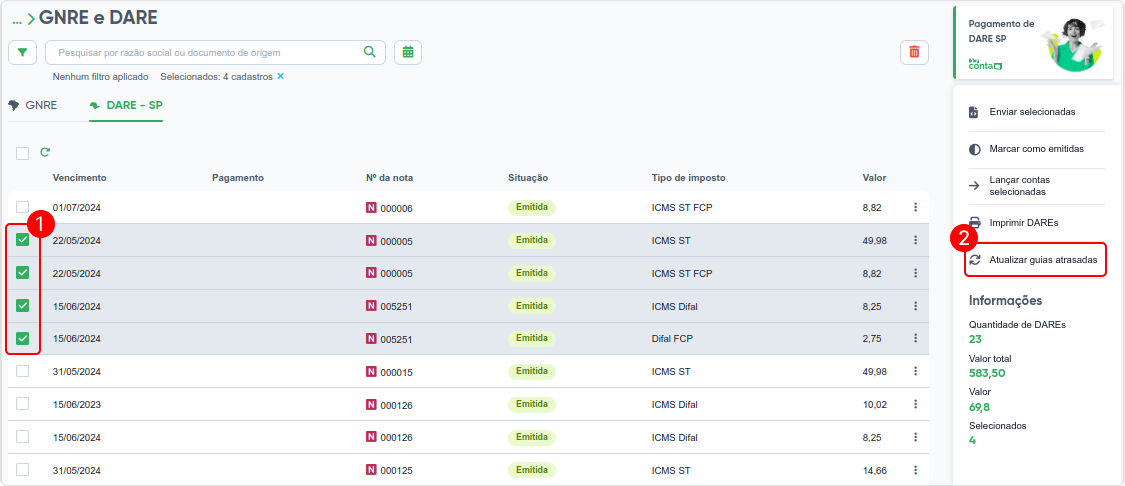Expand the breadcrumb ellipsis
The height and width of the screenshot is (486, 1125).
[17, 19]
